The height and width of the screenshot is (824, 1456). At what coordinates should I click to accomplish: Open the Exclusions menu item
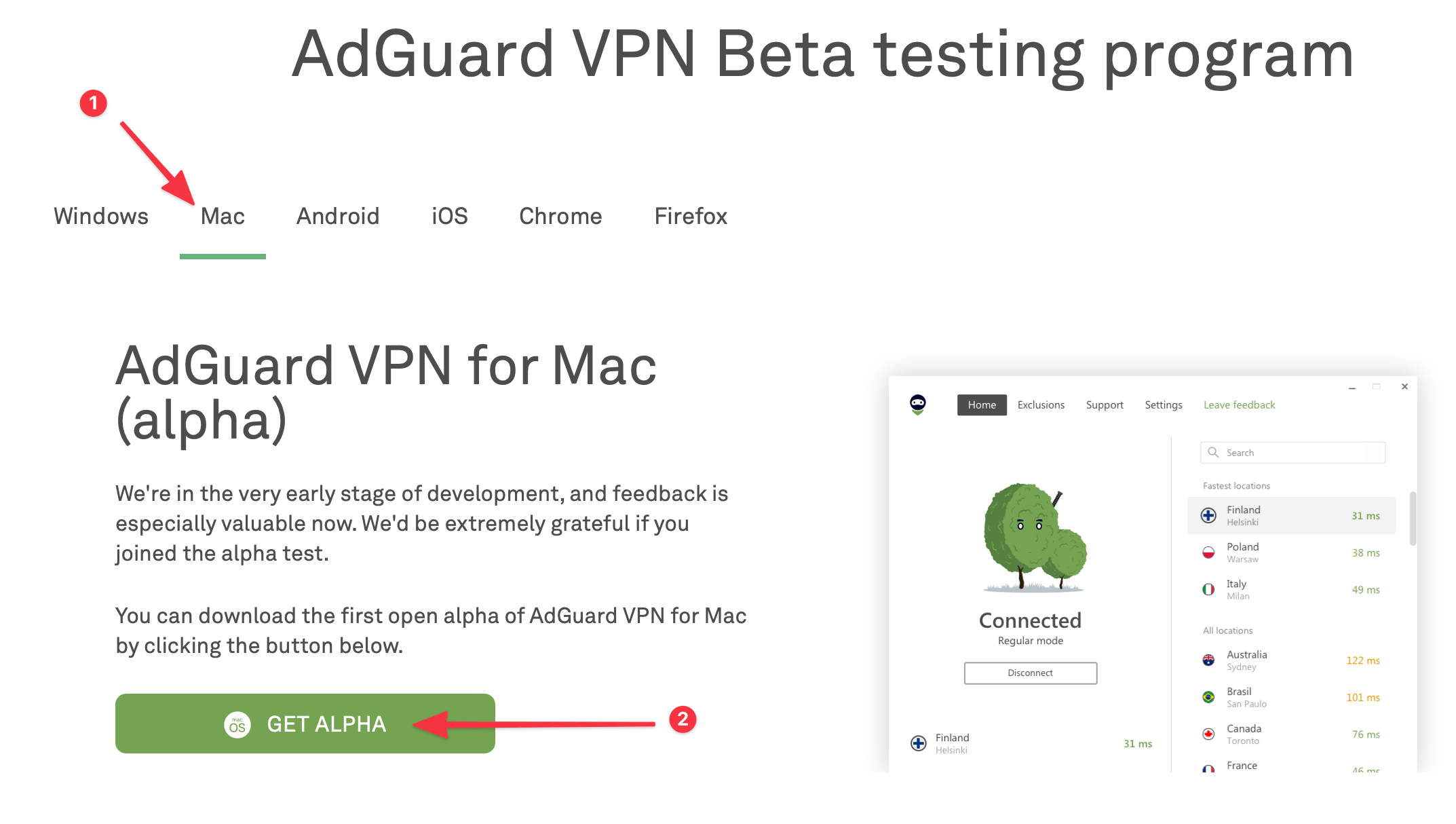(1041, 405)
